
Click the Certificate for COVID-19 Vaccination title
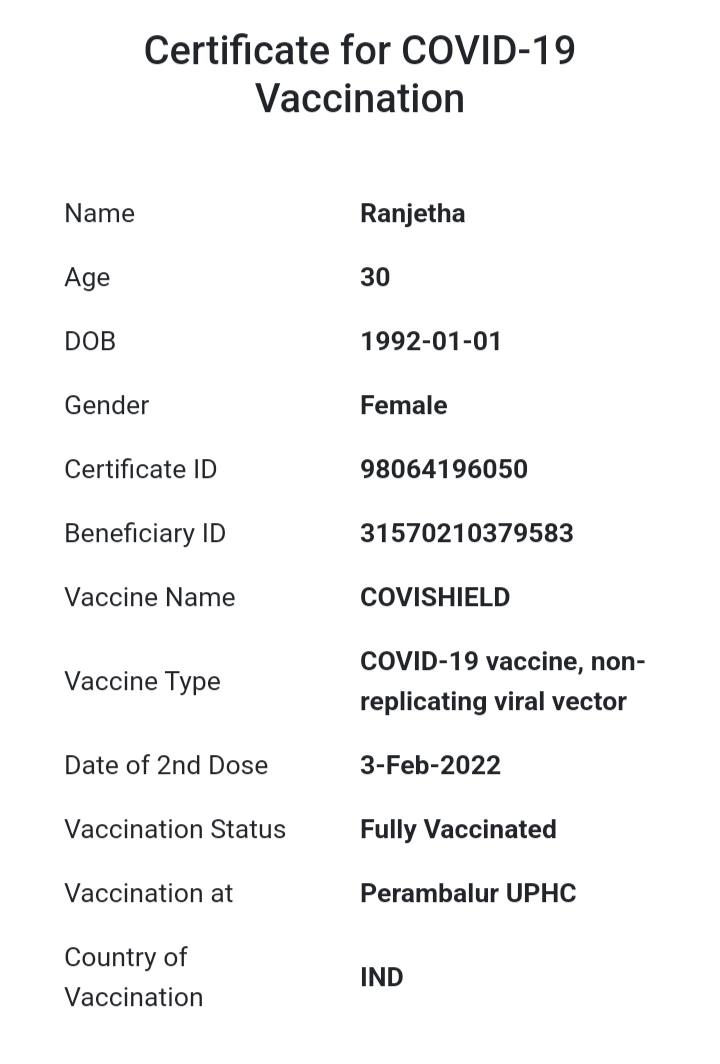tap(360, 74)
